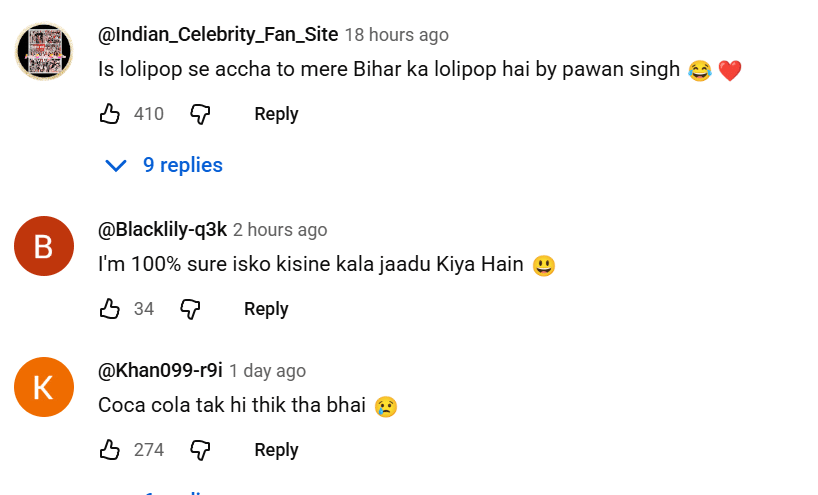Visit the @Khan099-r9i channel link
Viewport: 818px width, 495px height.
click(160, 371)
